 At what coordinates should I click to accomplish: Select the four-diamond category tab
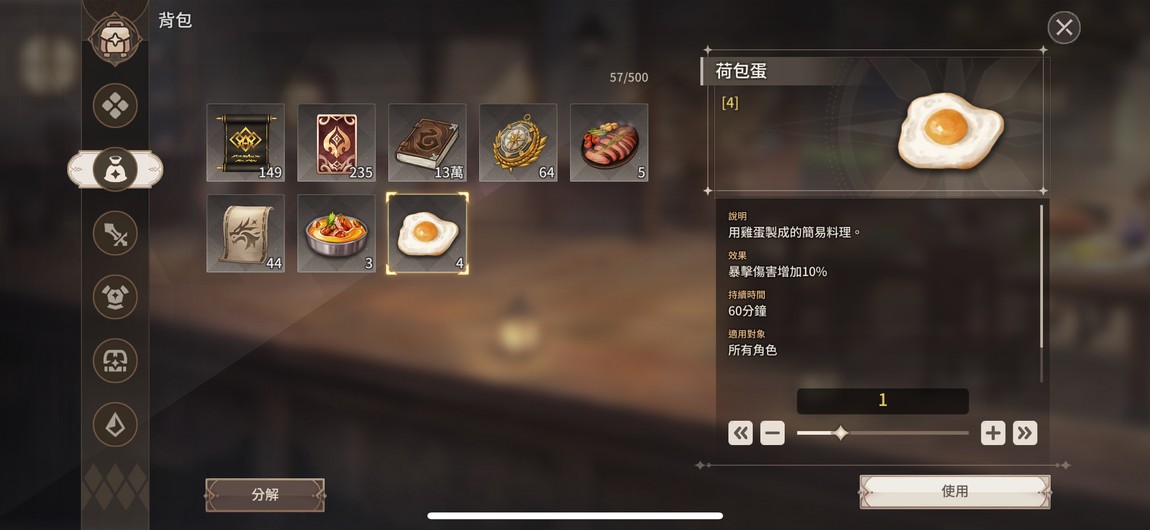click(x=115, y=106)
